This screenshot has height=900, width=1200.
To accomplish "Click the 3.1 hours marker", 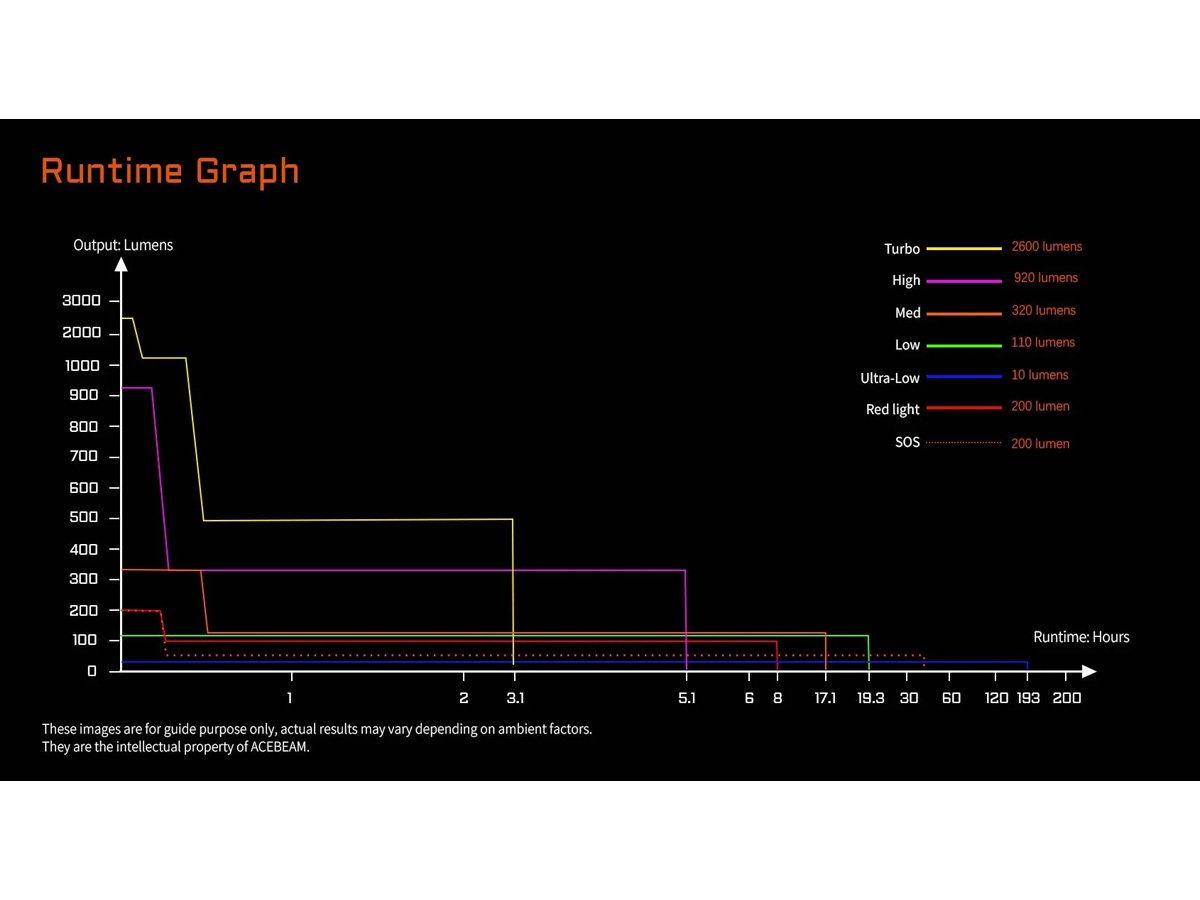I will point(514,698).
